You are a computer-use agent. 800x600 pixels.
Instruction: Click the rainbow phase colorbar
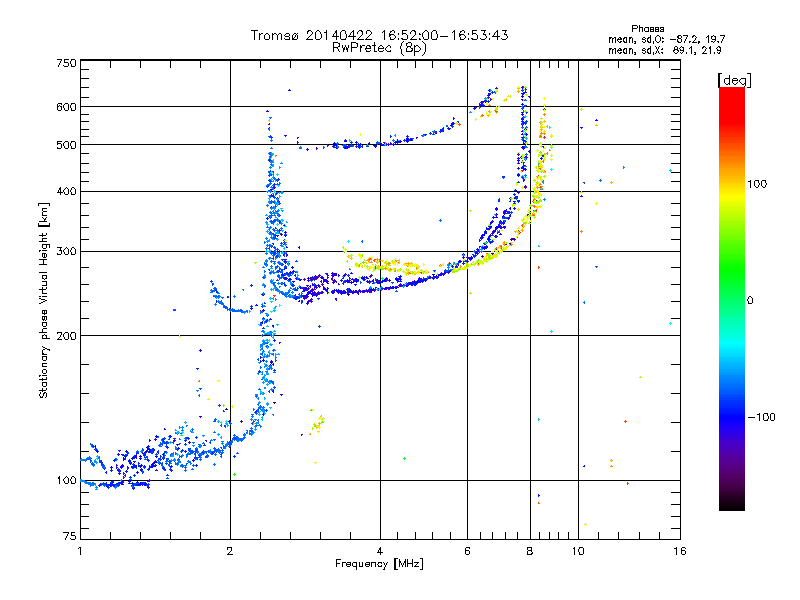732,298
